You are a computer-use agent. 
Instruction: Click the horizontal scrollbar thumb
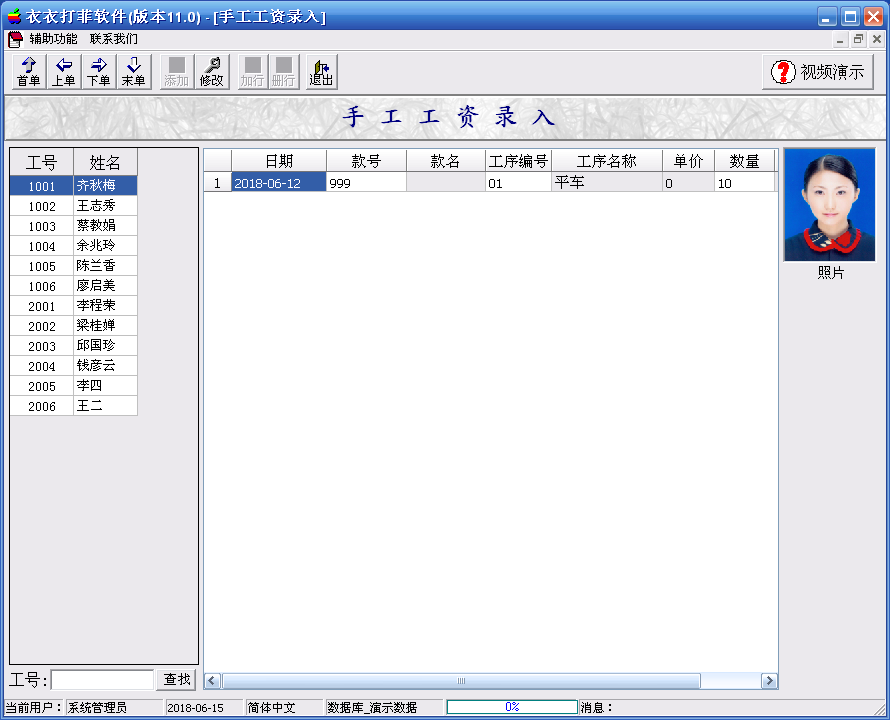pos(461,681)
